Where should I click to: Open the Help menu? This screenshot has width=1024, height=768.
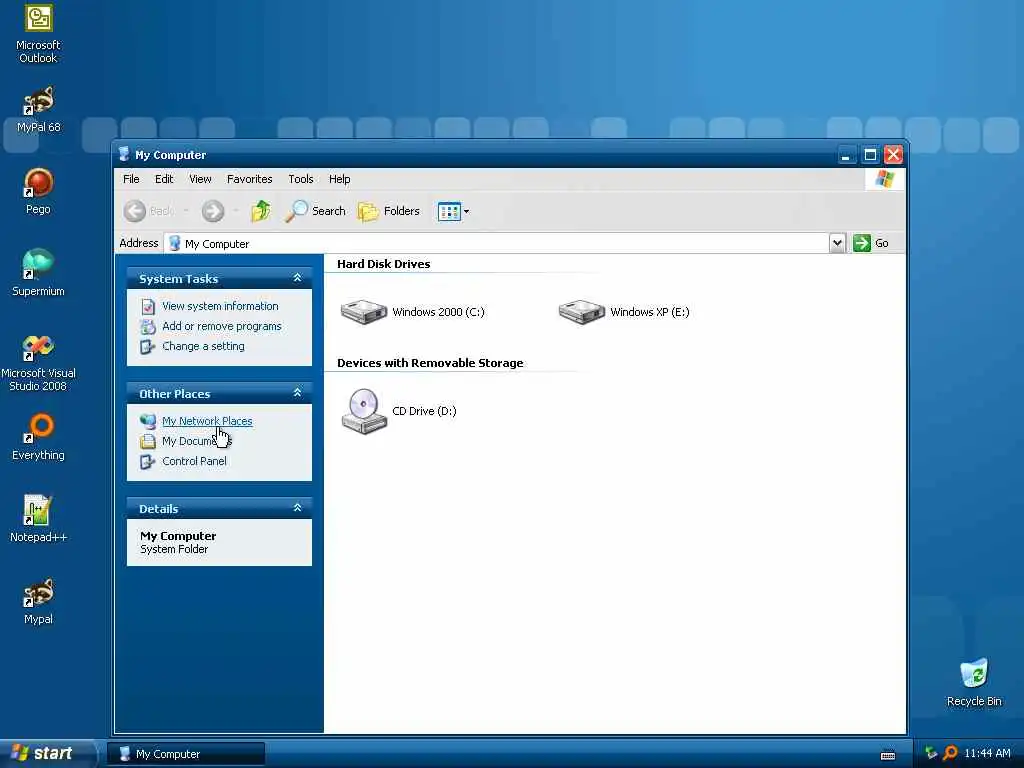[x=339, y=179]
